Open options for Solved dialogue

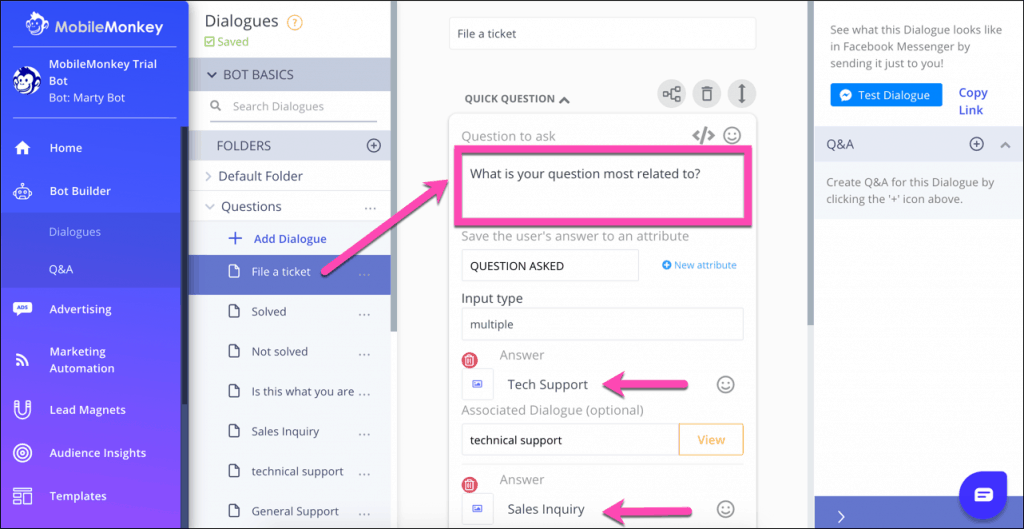coord(364,315)
